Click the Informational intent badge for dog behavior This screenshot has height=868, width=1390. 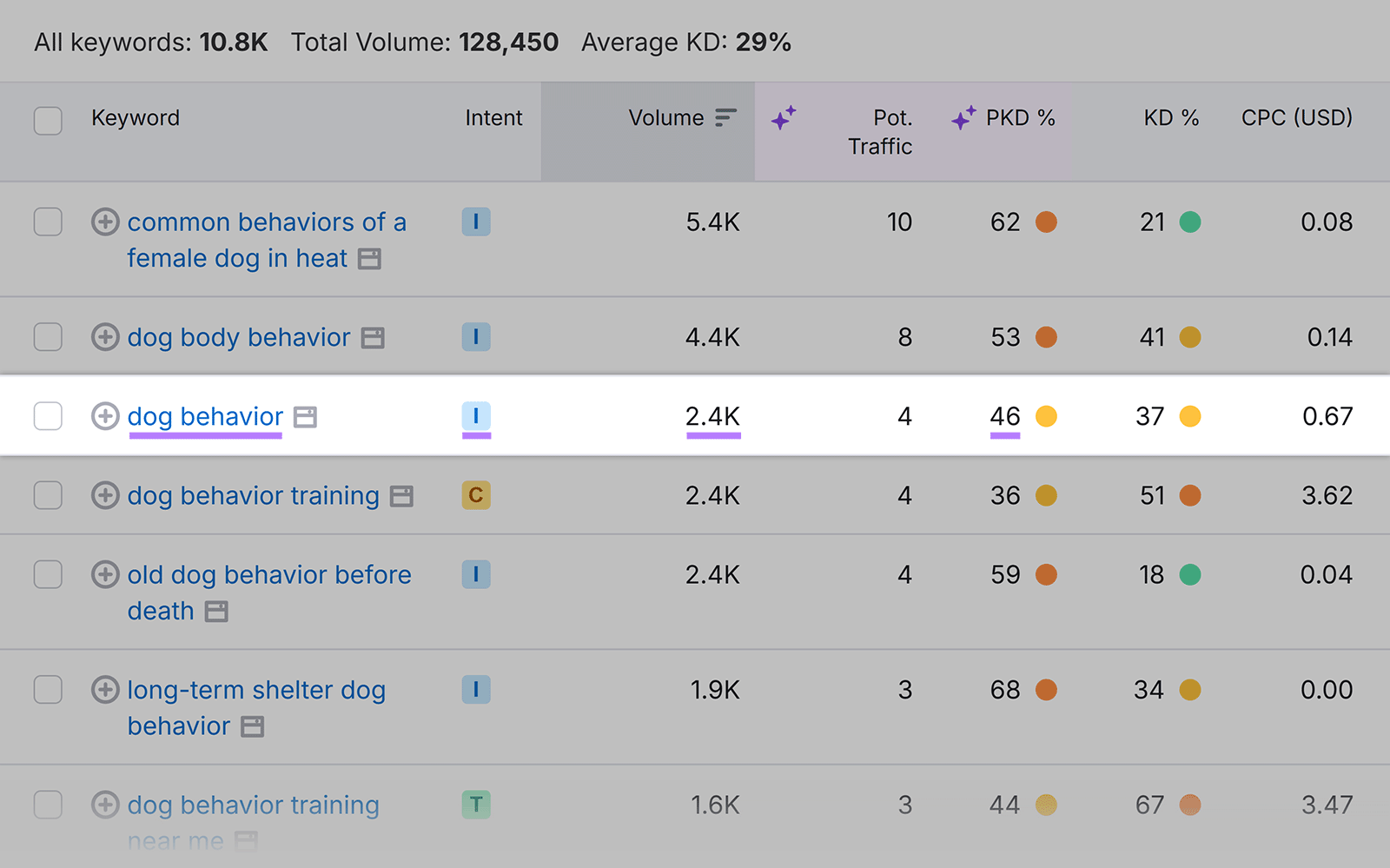475,417
